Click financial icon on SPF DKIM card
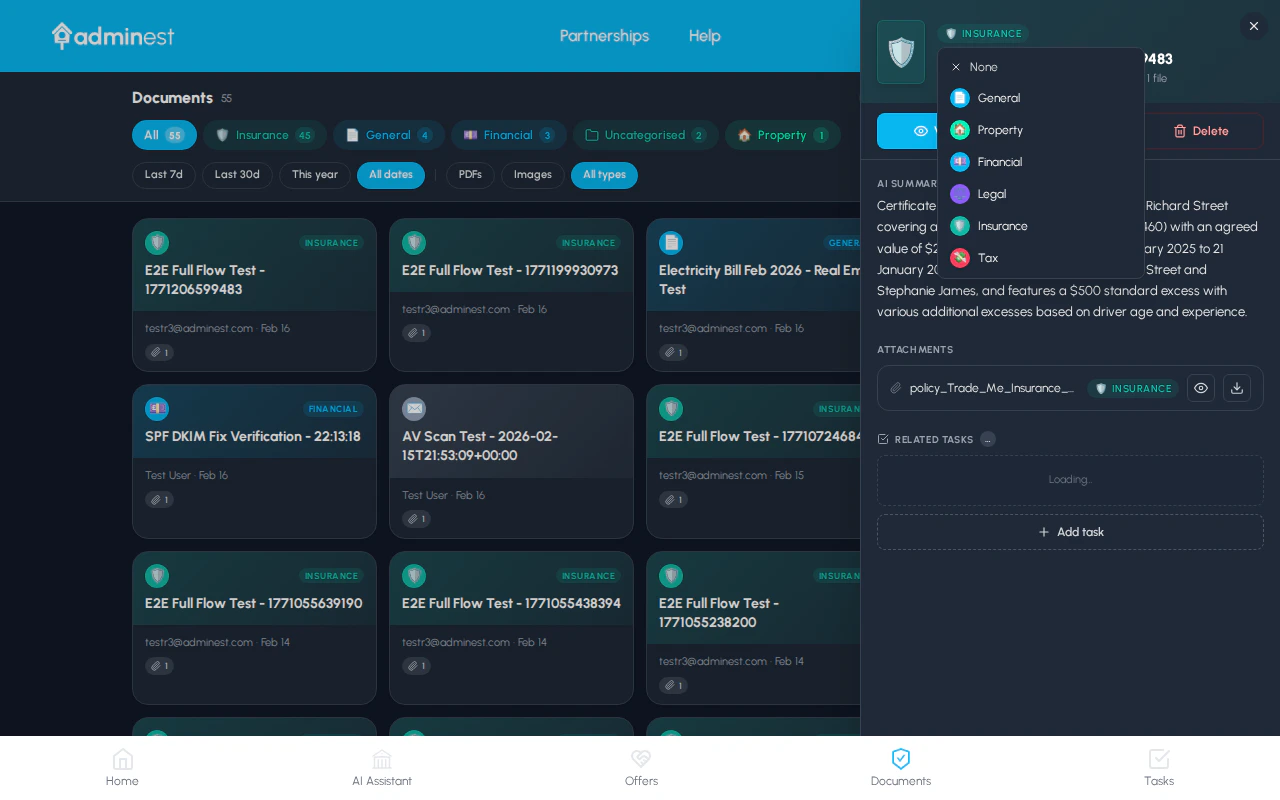 tap(157, 409)
